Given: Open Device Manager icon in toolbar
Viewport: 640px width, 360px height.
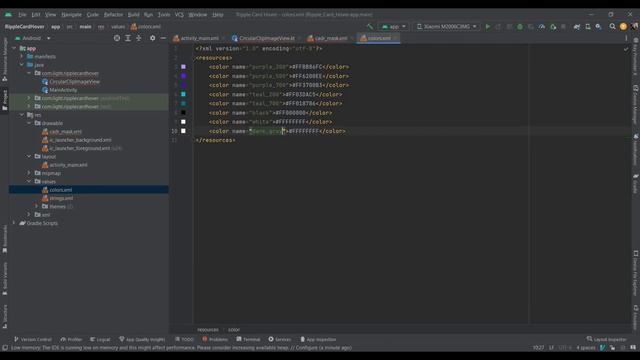Looking at the screenshot, I should 588,27.
